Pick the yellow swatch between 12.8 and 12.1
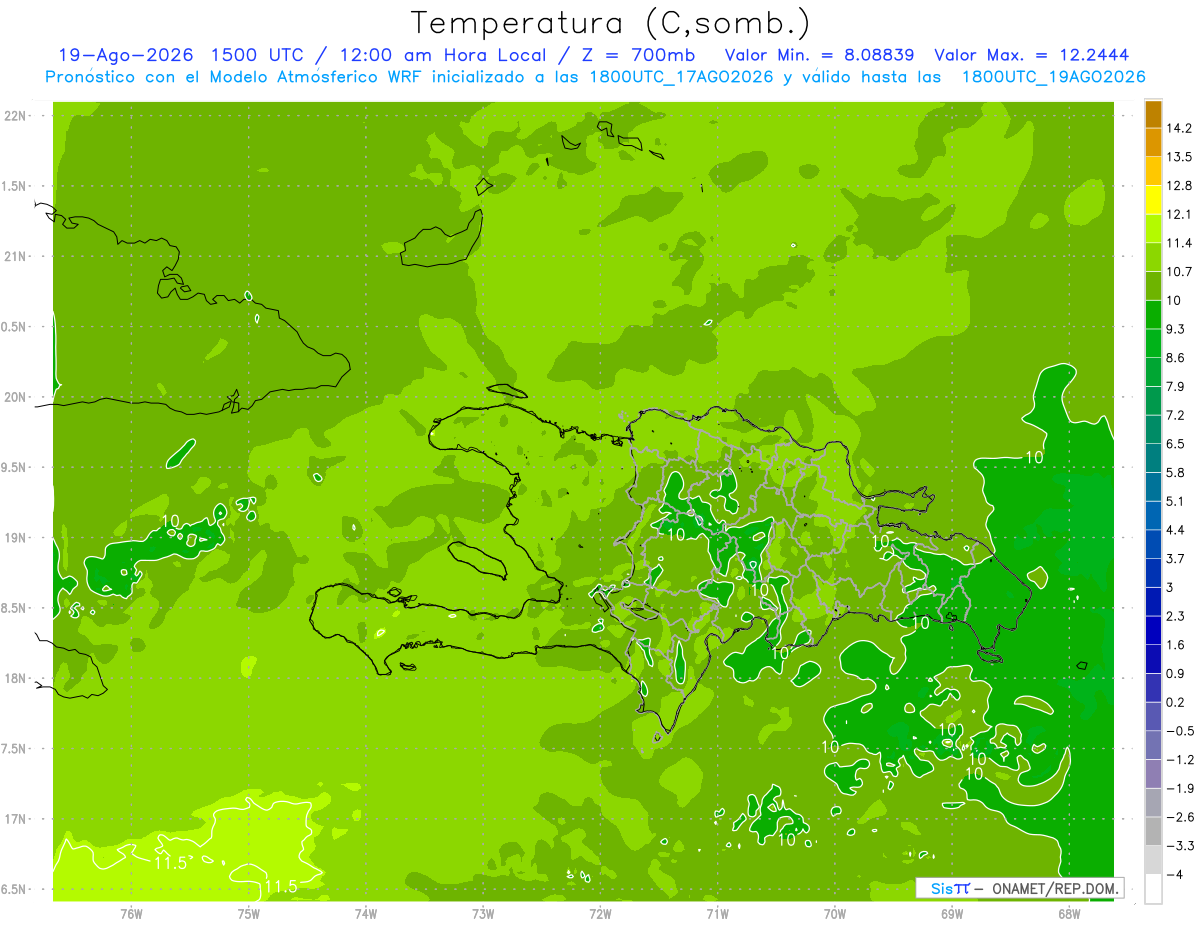 (1153, 200)
